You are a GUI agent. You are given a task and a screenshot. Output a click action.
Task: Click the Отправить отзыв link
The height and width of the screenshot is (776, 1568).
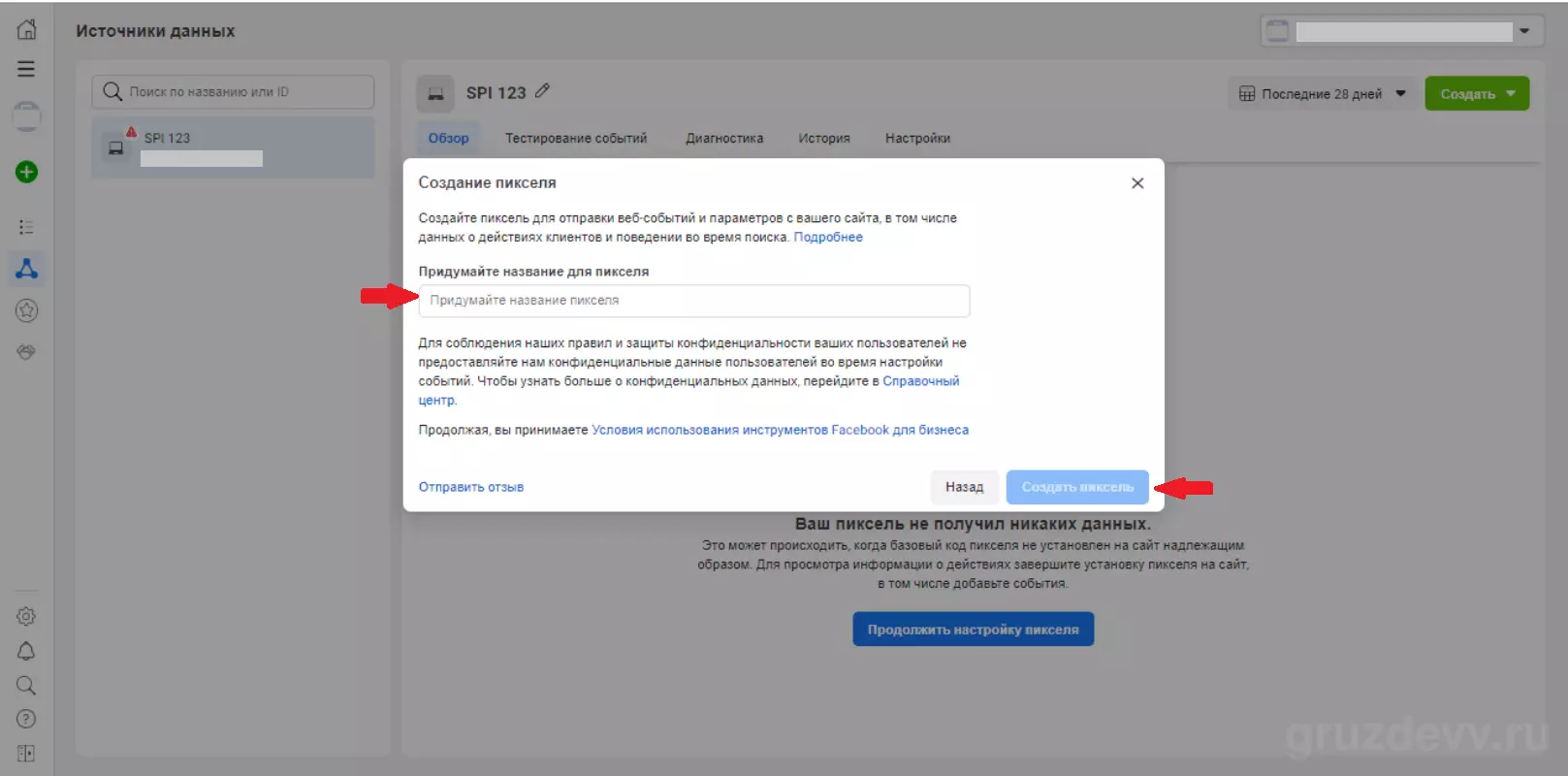(x=471, y=487)
